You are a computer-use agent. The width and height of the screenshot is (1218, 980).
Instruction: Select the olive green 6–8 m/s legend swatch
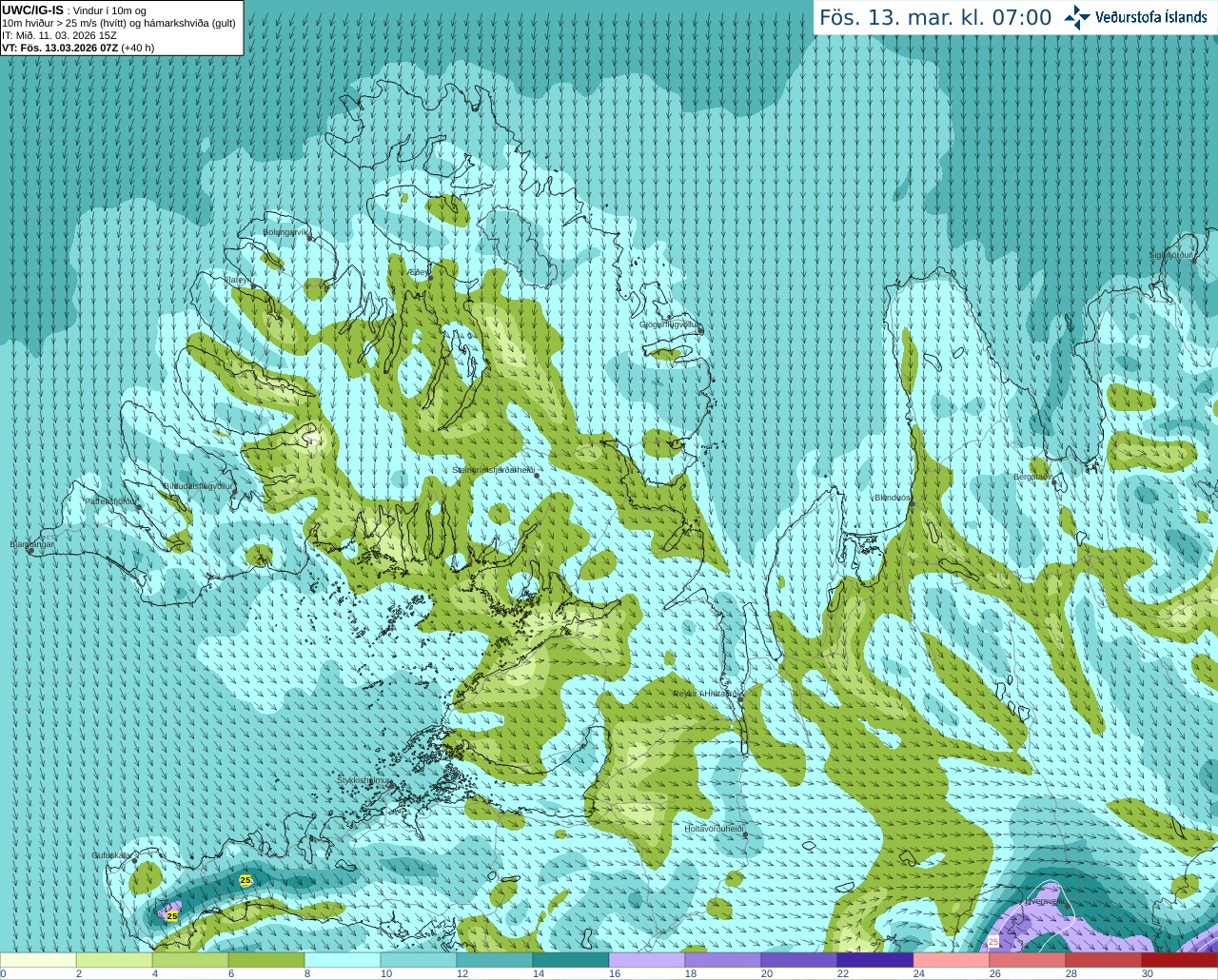click(266, 960)
